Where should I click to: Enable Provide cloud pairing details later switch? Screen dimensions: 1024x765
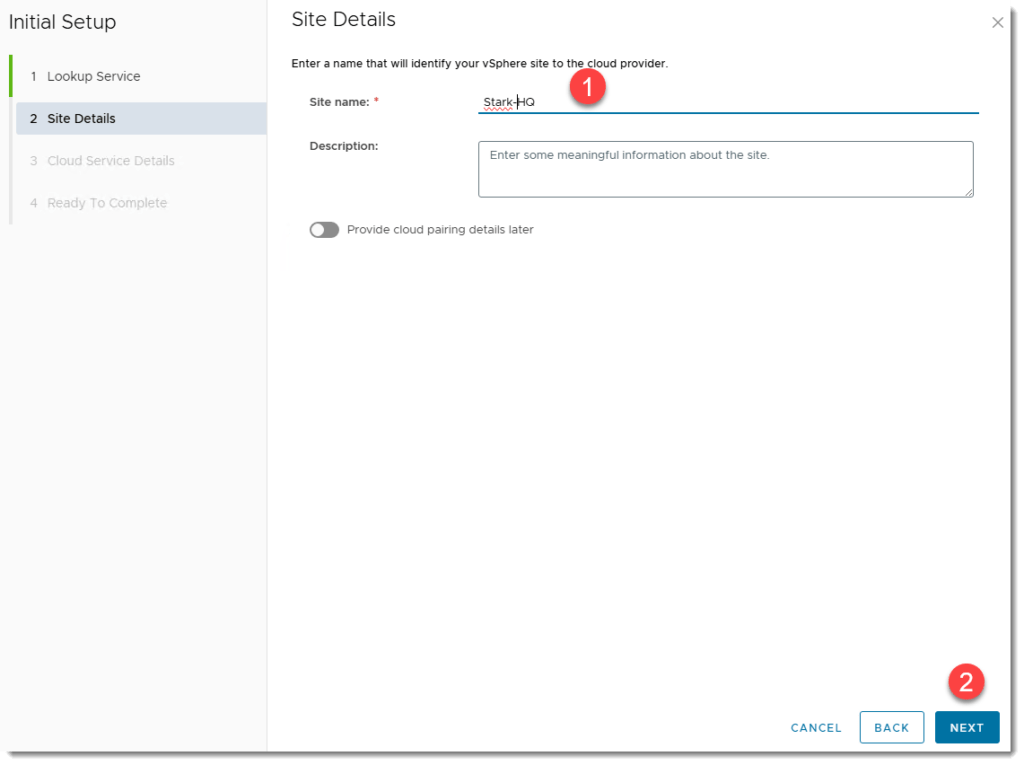[x=324, y=230]
